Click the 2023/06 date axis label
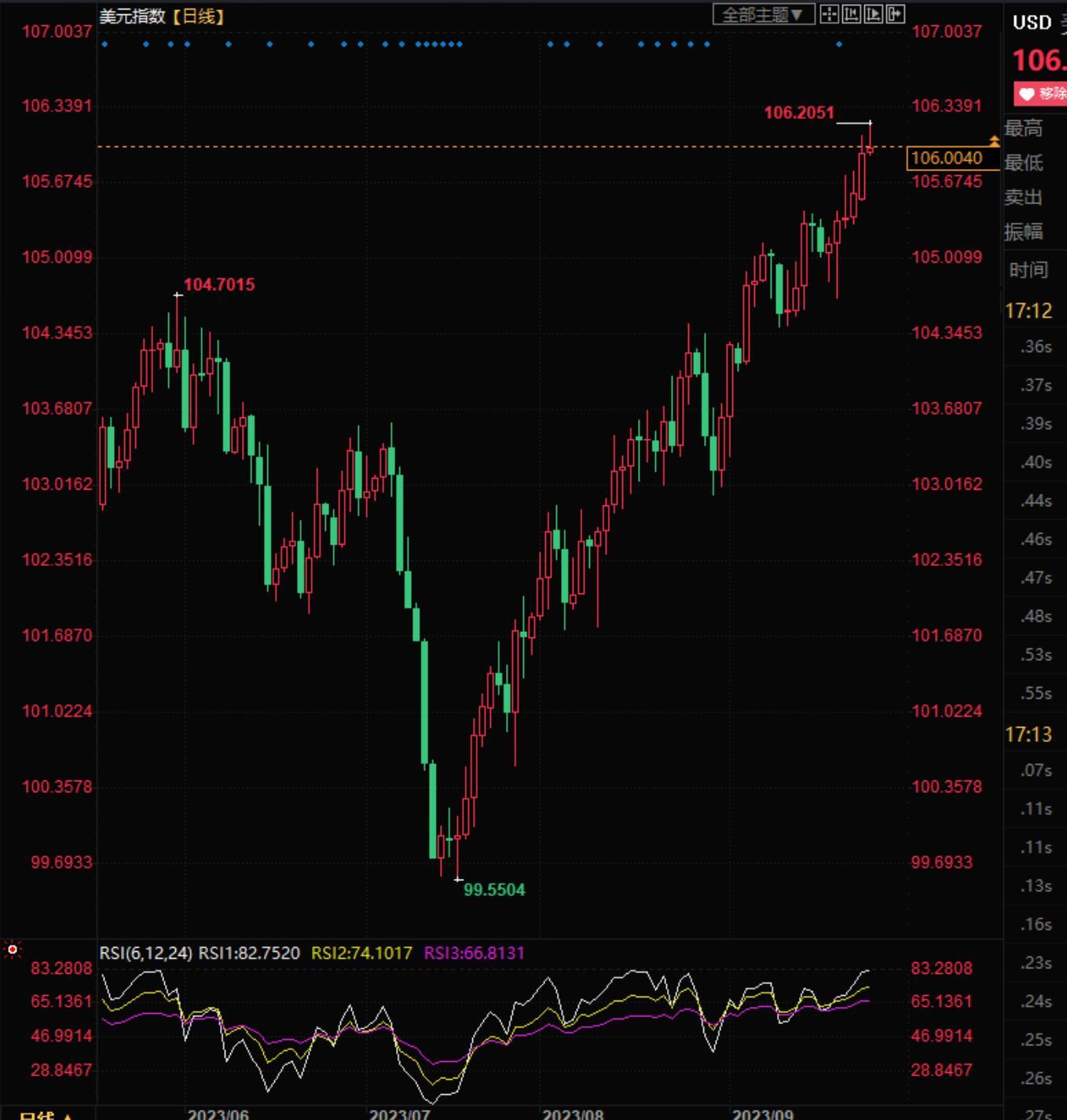The height and width of the screenshot is (1120, 1067). point(218,1114)
